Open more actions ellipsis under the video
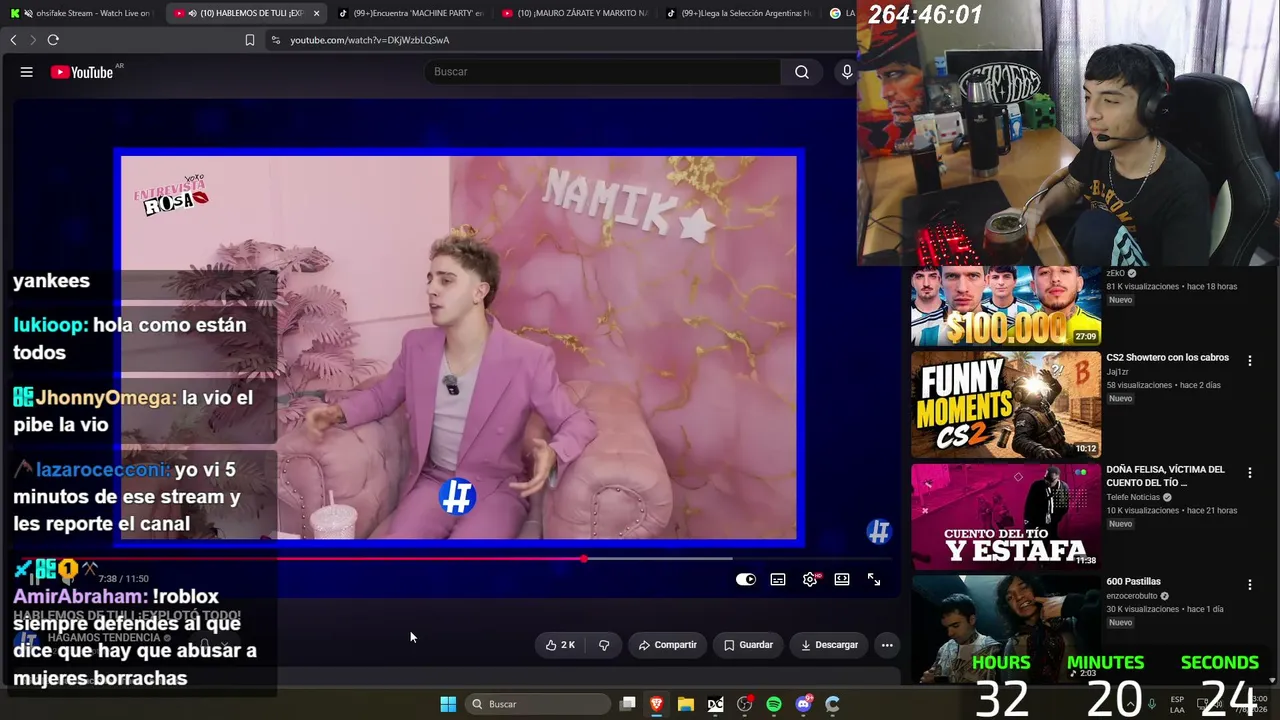The width and height of the screenshot is (1280, 720). [887, 645]
